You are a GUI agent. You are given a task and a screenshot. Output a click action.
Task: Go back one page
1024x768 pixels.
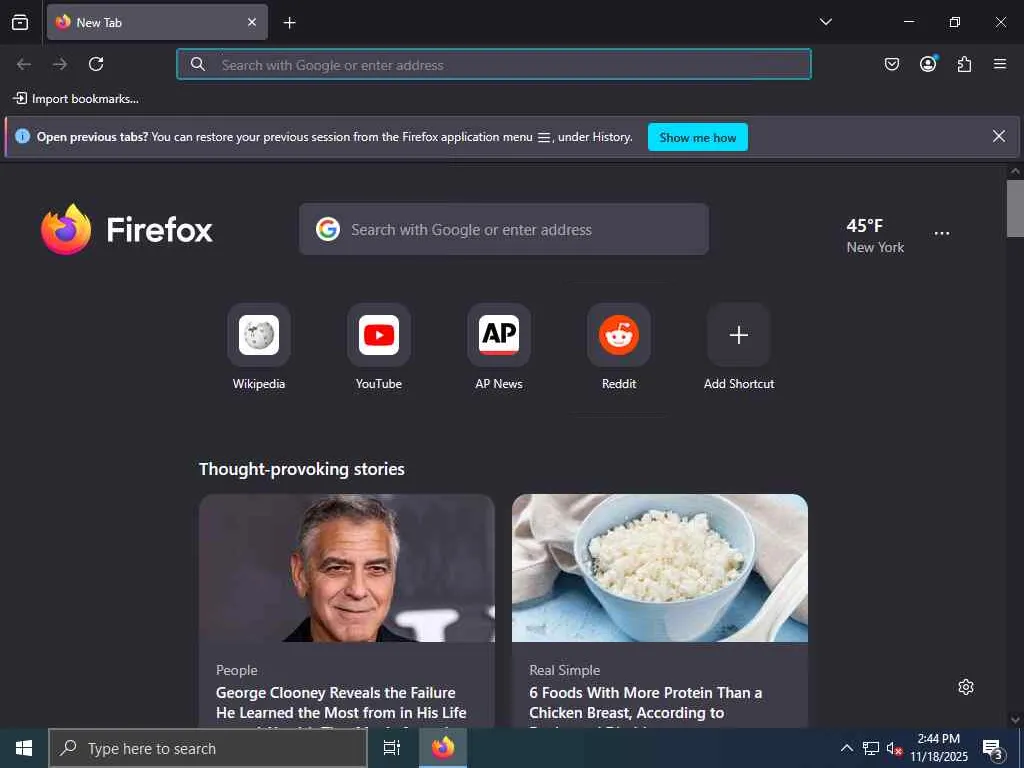tap(24, 64)
